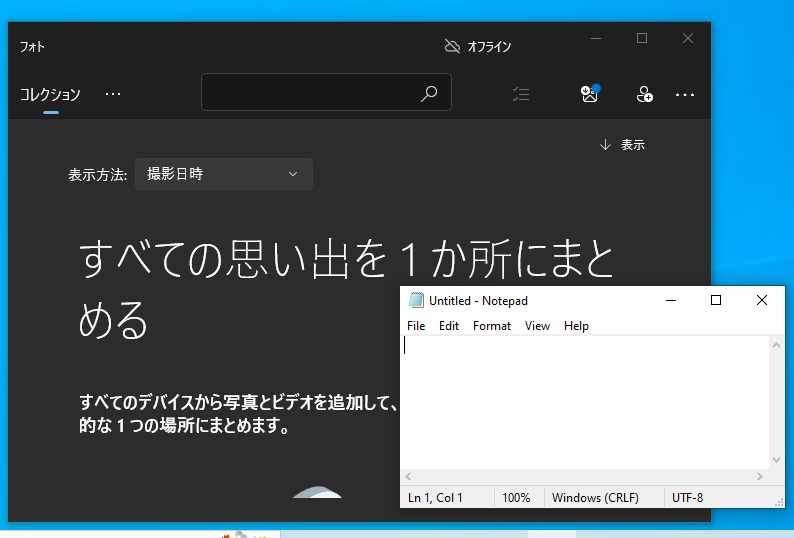Click inside the Notepad text area
The width and height of the screenshot is (794, 538).
point(586,402)
